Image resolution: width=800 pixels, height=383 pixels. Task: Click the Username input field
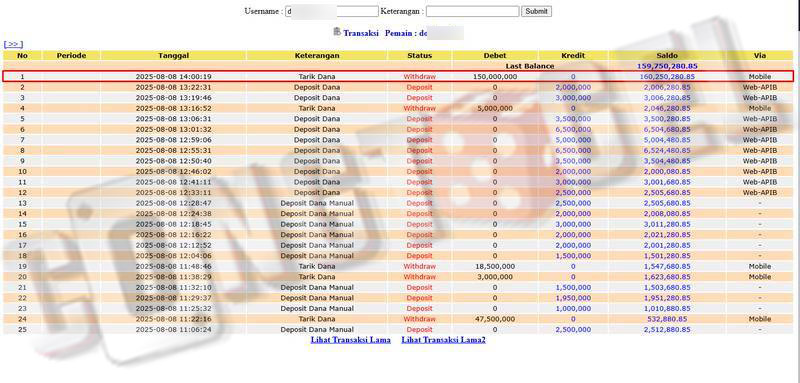[x=332, y=11]
